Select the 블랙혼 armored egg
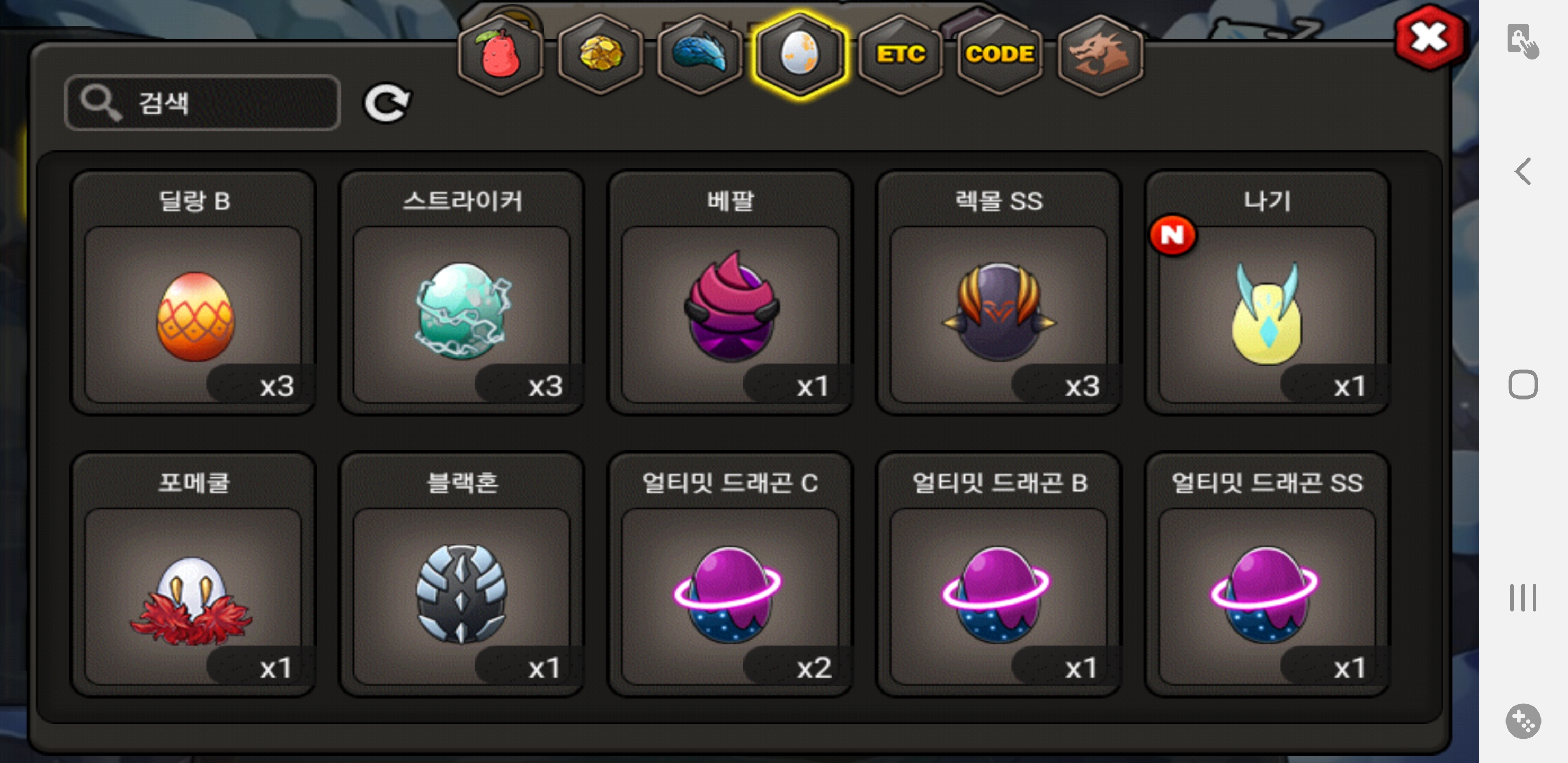Screen dimensions: 1568x763 point(462,574)
